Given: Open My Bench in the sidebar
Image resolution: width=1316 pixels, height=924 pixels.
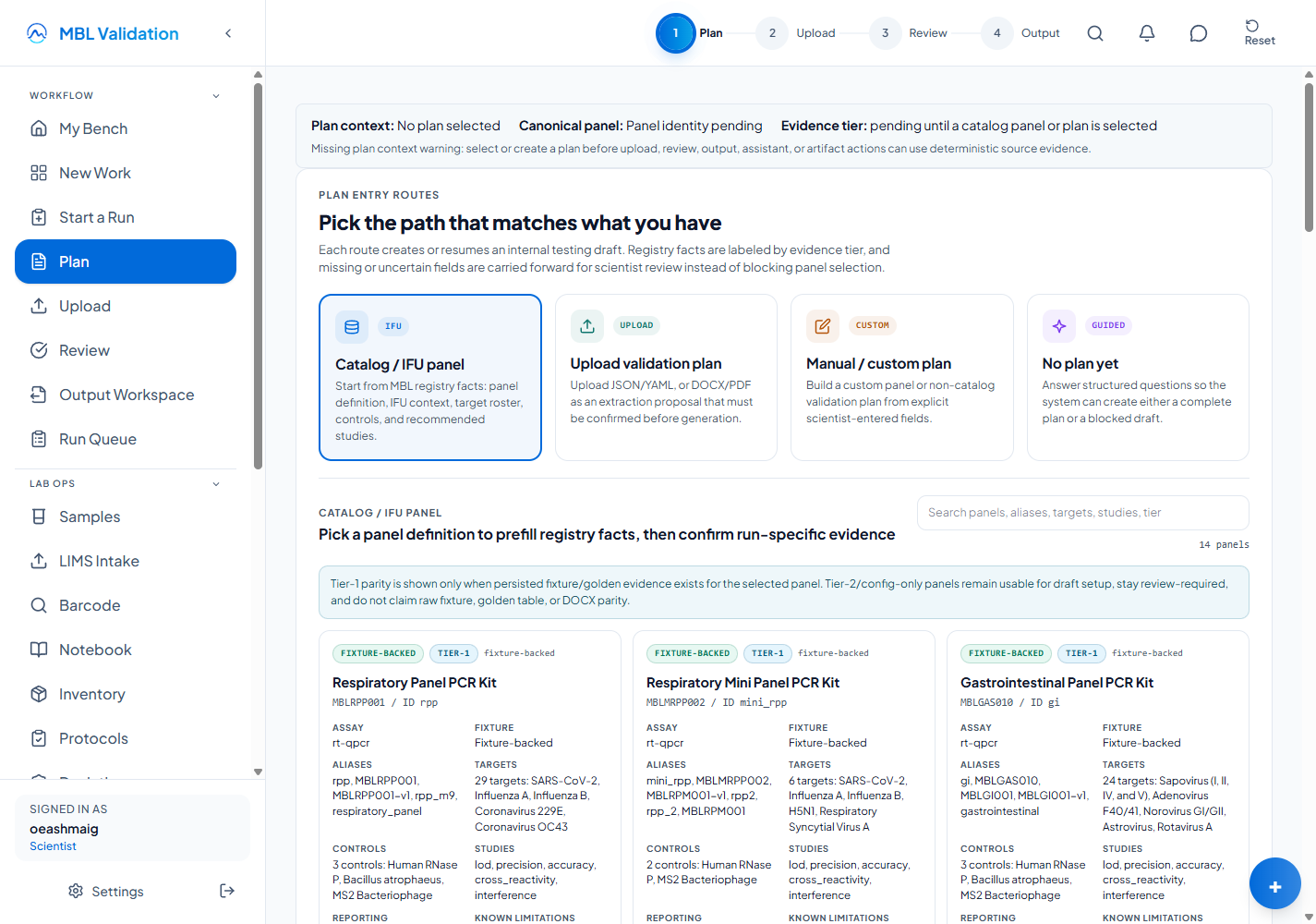Looking at the screenshot, I should click(x=126, y=128).
